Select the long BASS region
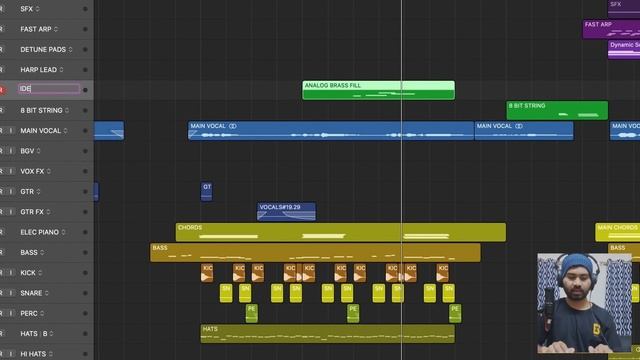640x360 pixels. [x=315, y=253]
